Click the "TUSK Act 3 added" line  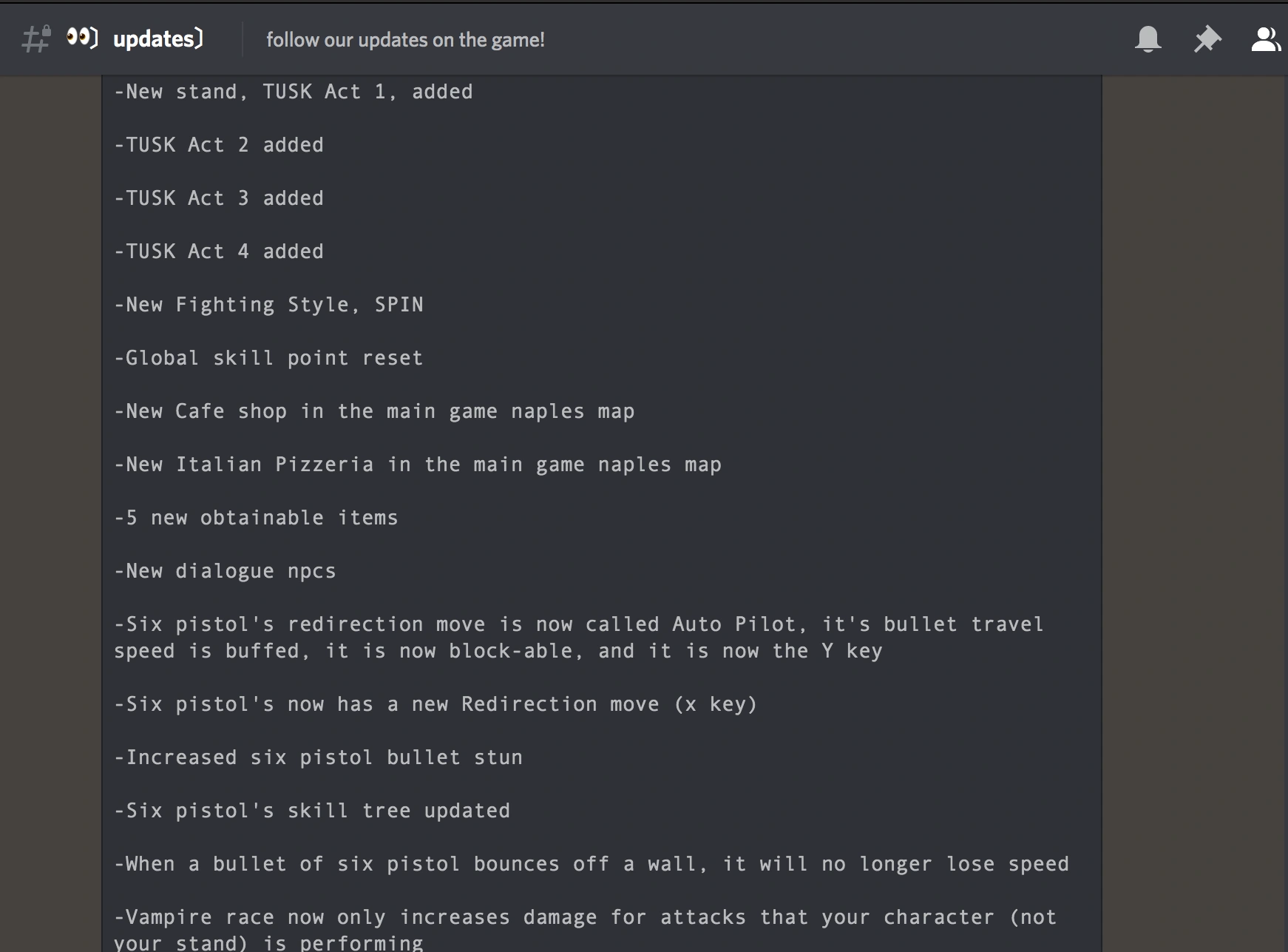click(219, 198)
